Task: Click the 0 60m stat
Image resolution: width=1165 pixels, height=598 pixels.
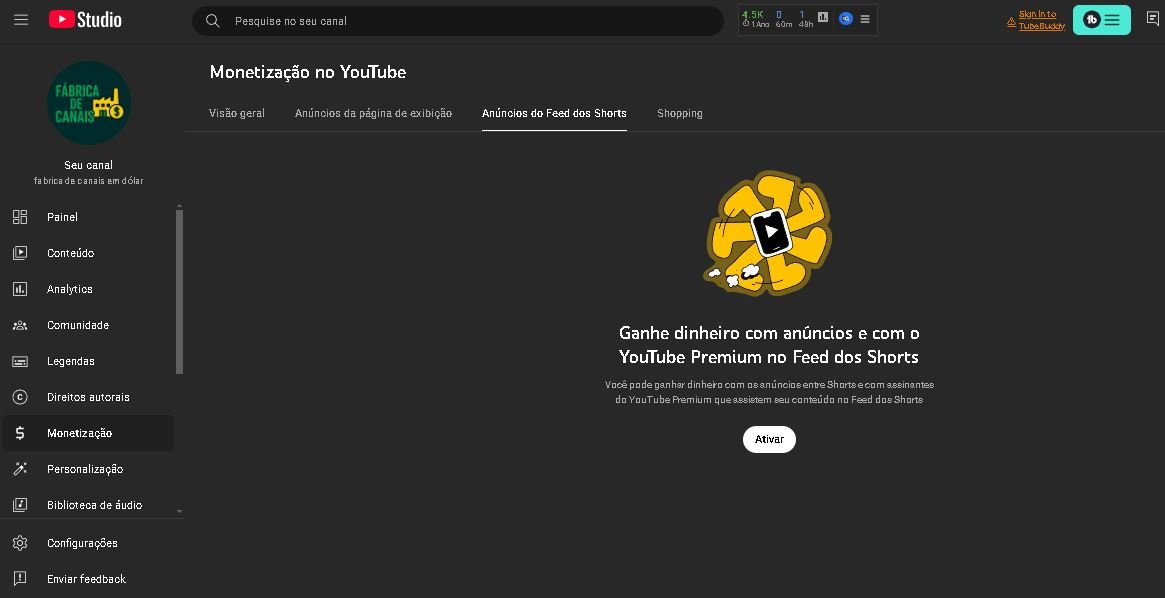Action: click(783, 19)
